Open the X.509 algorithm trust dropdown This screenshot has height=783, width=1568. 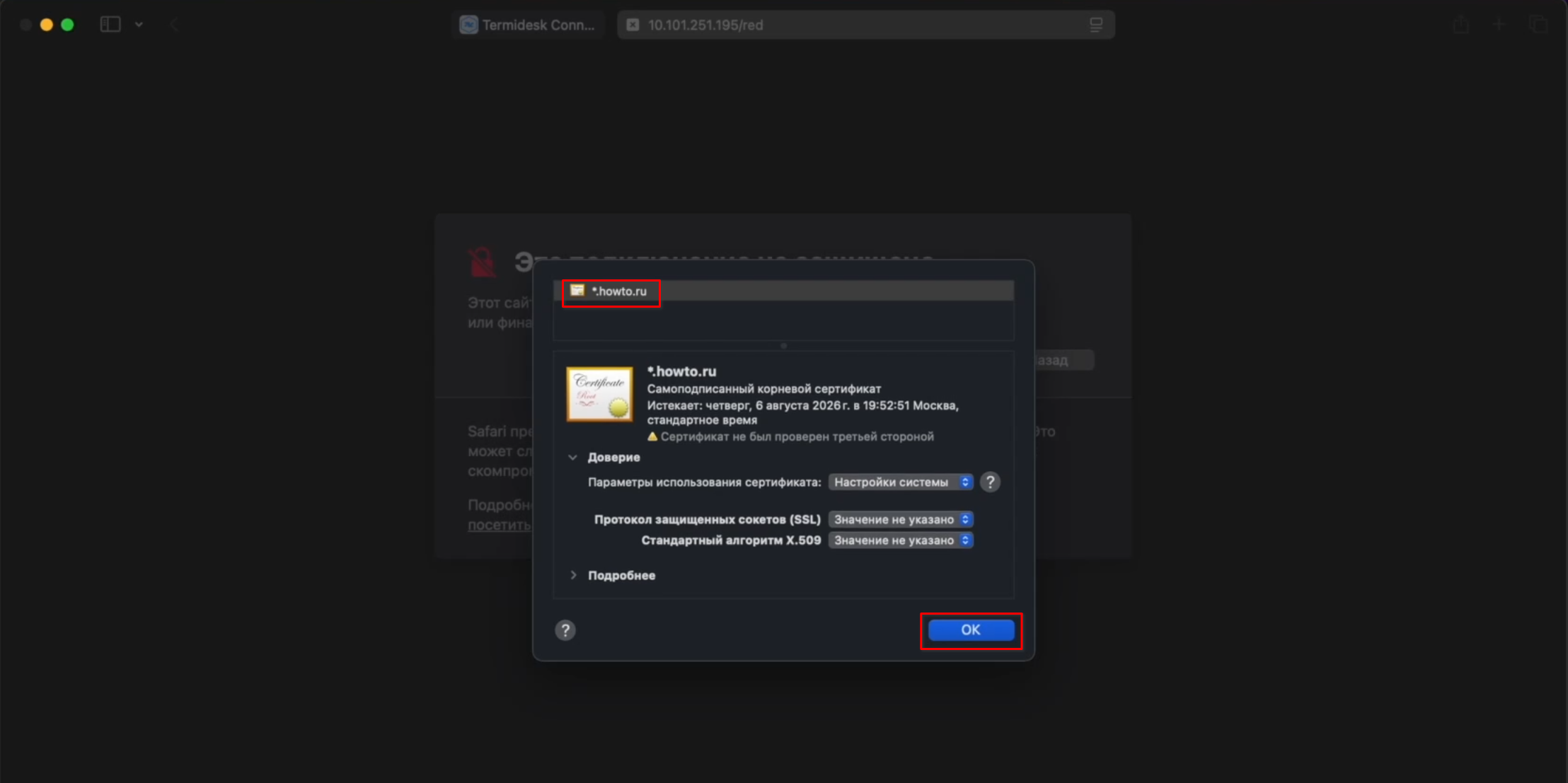click(x=900, y=540)
